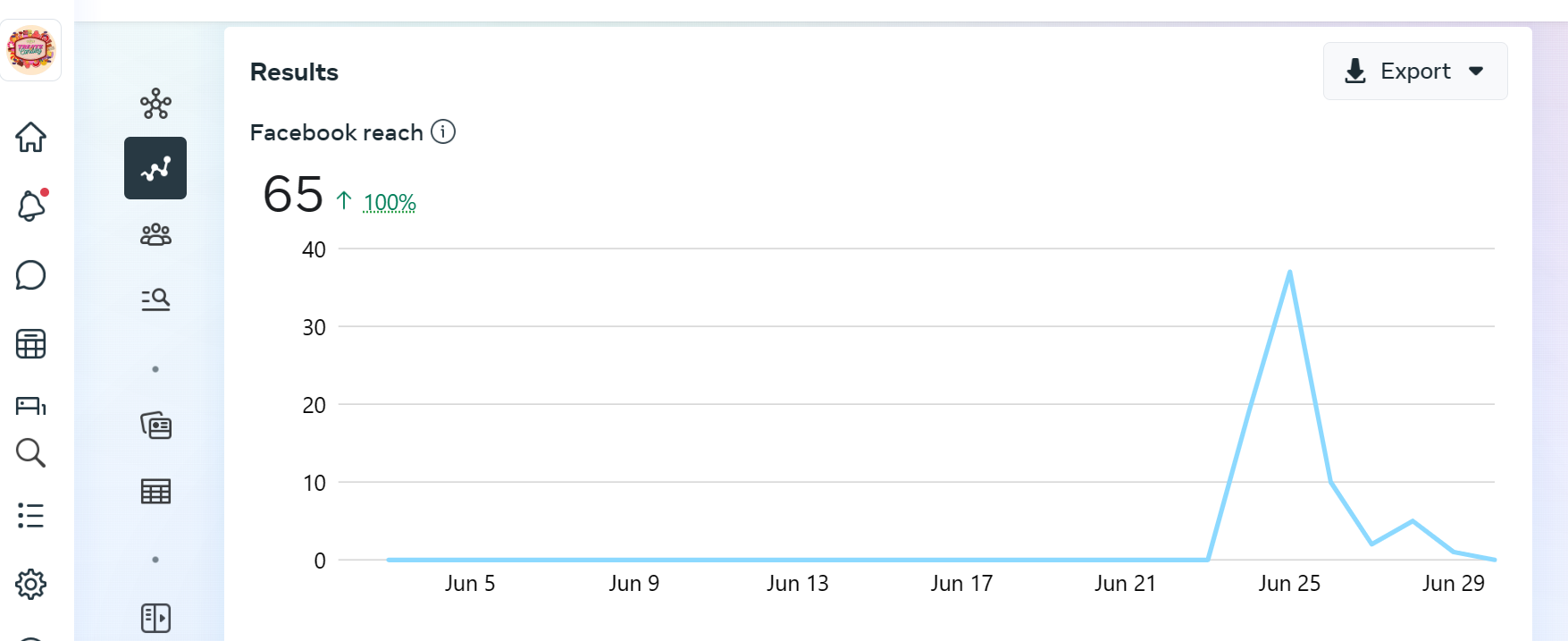Open the table icon in the Insights sidebar
The height and width of the screenshot is (641, 1568).
(x=155, y=492)
